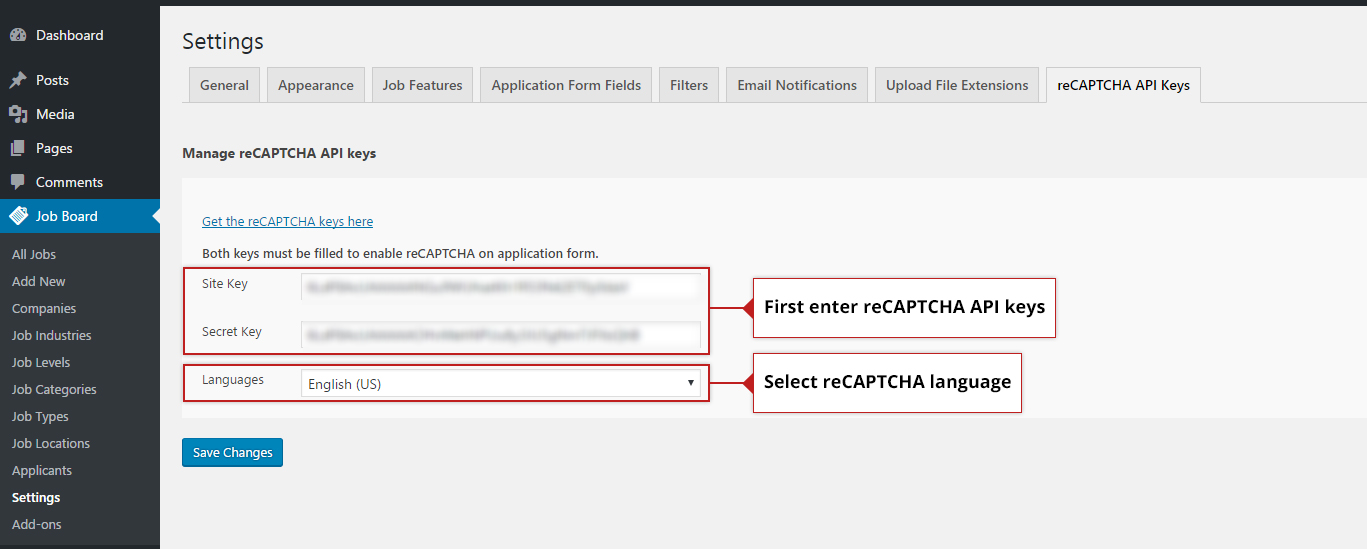Open the Companies submenu item
The image size is (1367, 549).
[44, 308]
